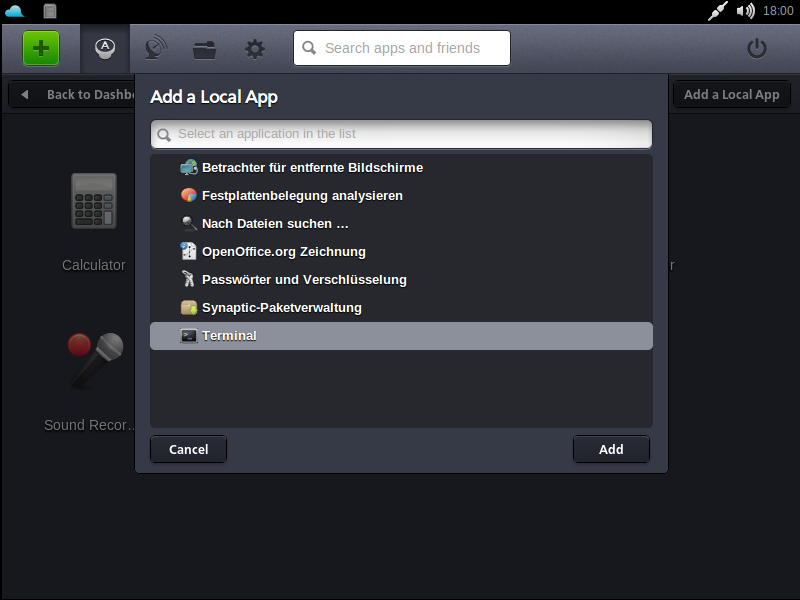The image size is (800, 600).
Task: Open the folder icon in the top bar
Action: [x=204, y=48]
